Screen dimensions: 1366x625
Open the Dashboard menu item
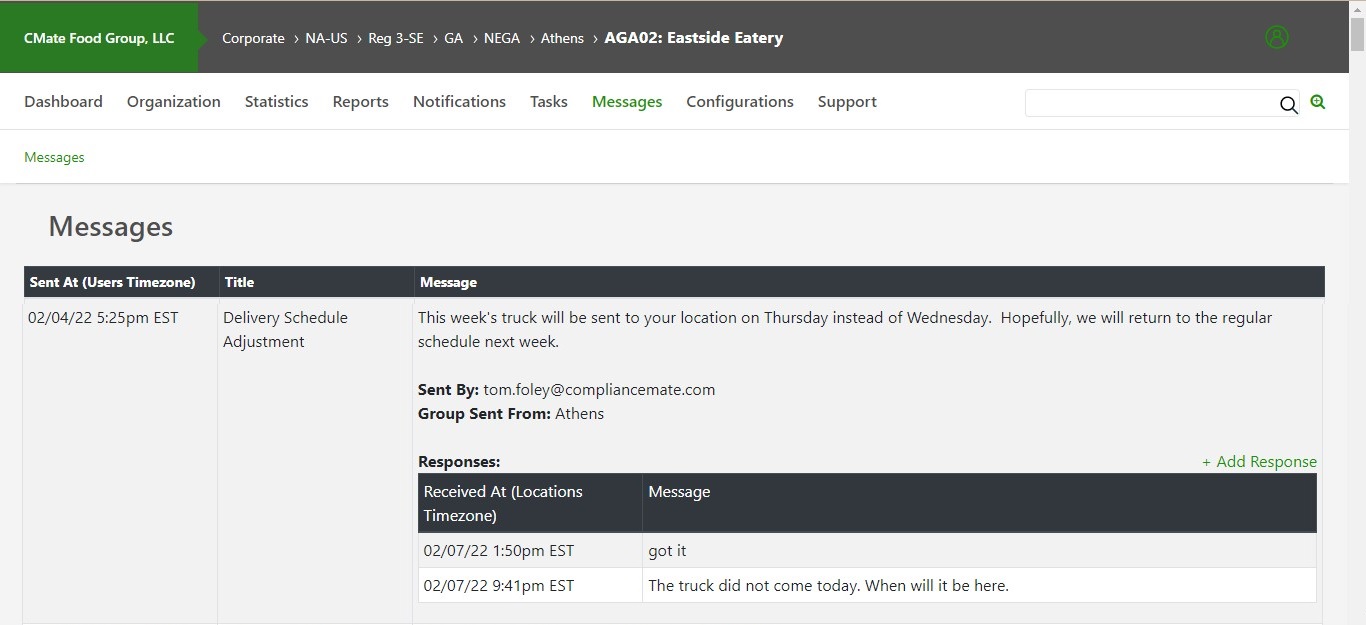tap(63, 102)
